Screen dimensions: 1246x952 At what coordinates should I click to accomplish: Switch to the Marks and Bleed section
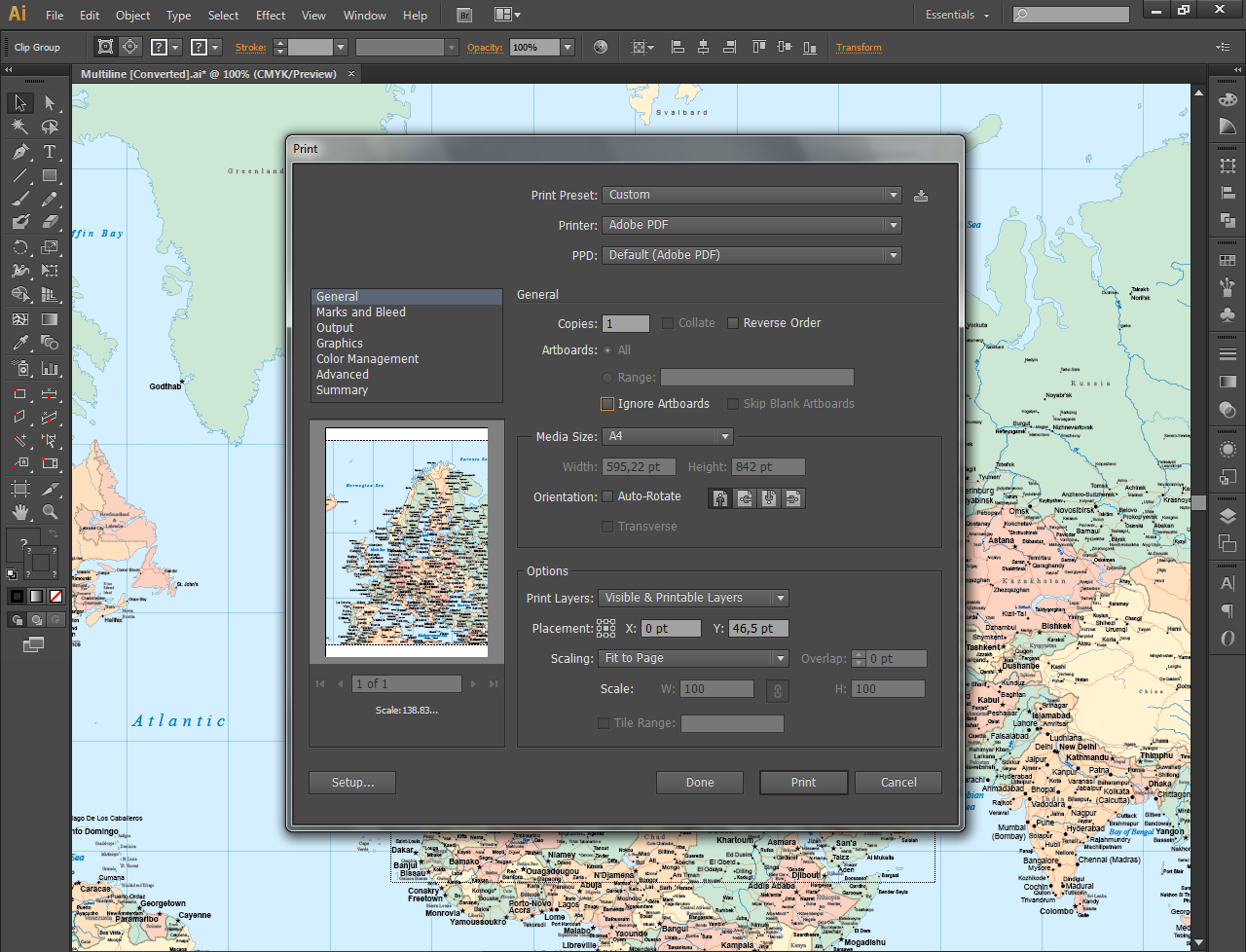[x=360, y=311]
